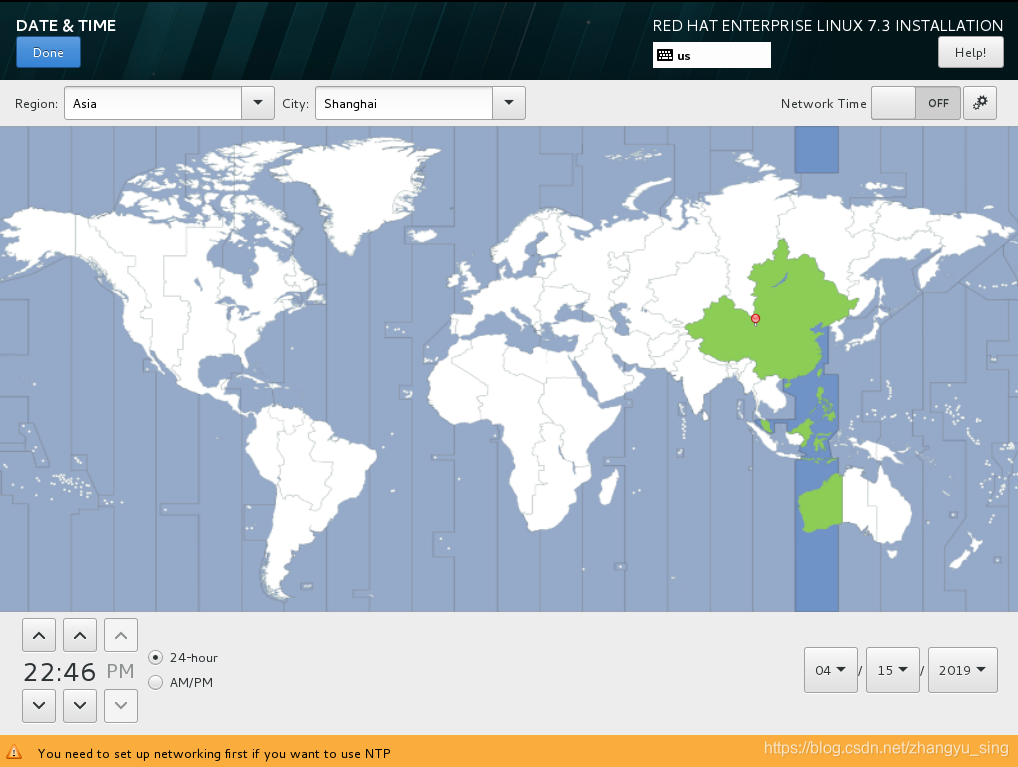Increase minutes with the up arrow

click(x=80, y=635)
